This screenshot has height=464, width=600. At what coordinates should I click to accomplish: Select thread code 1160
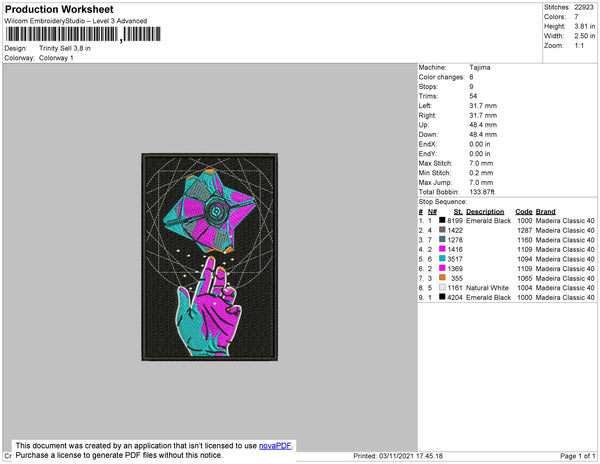525,240
